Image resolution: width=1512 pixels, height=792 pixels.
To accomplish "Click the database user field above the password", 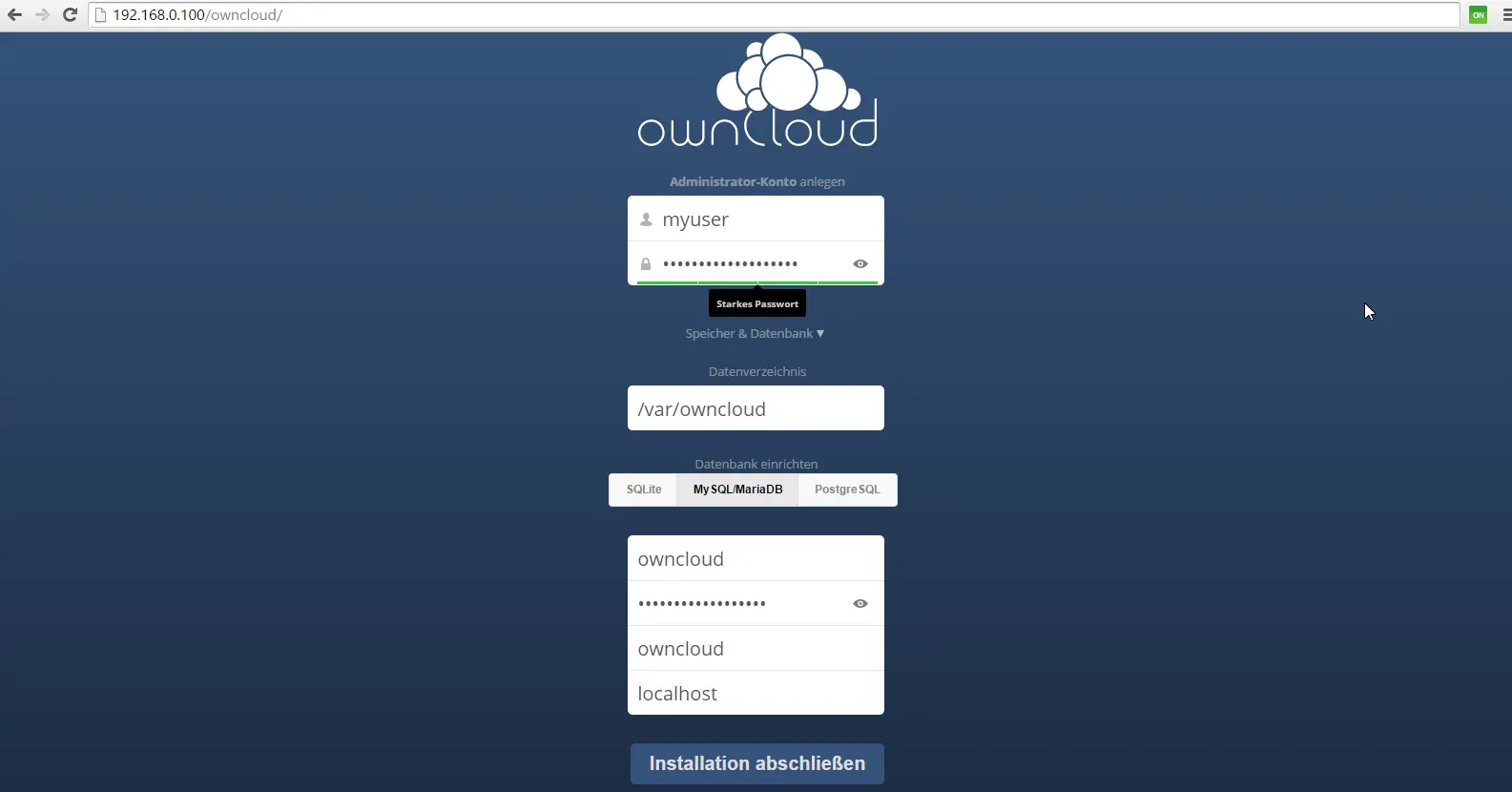I will (756, 558).
